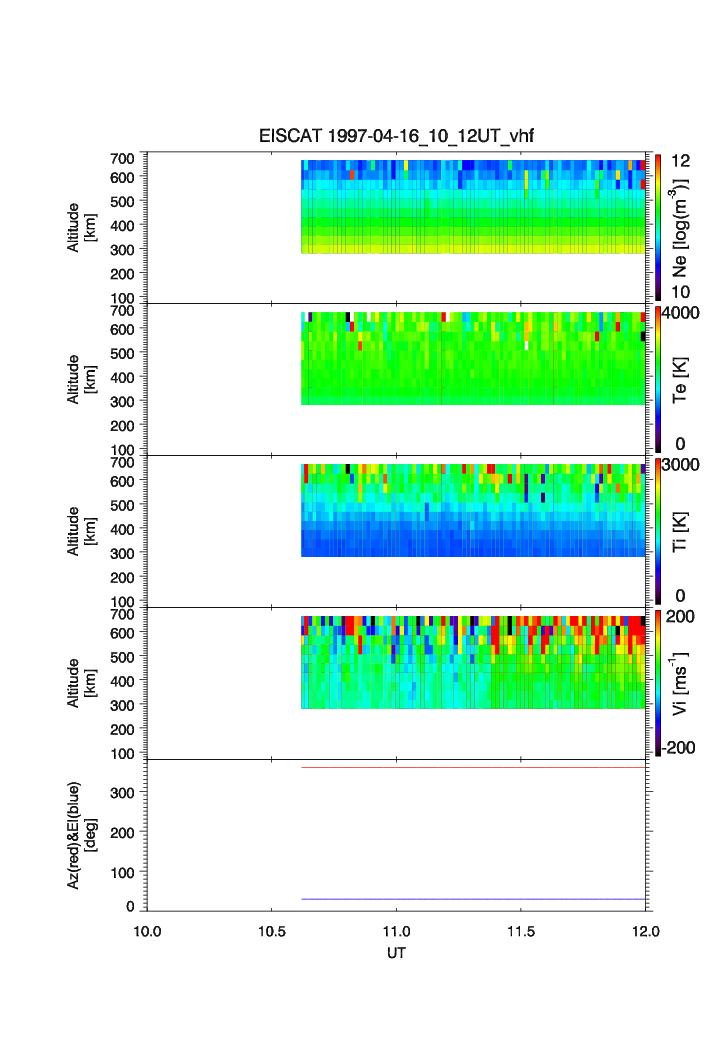
Task: Click the 600 altitude tick of Vi panel
Action: click(122, 633)
